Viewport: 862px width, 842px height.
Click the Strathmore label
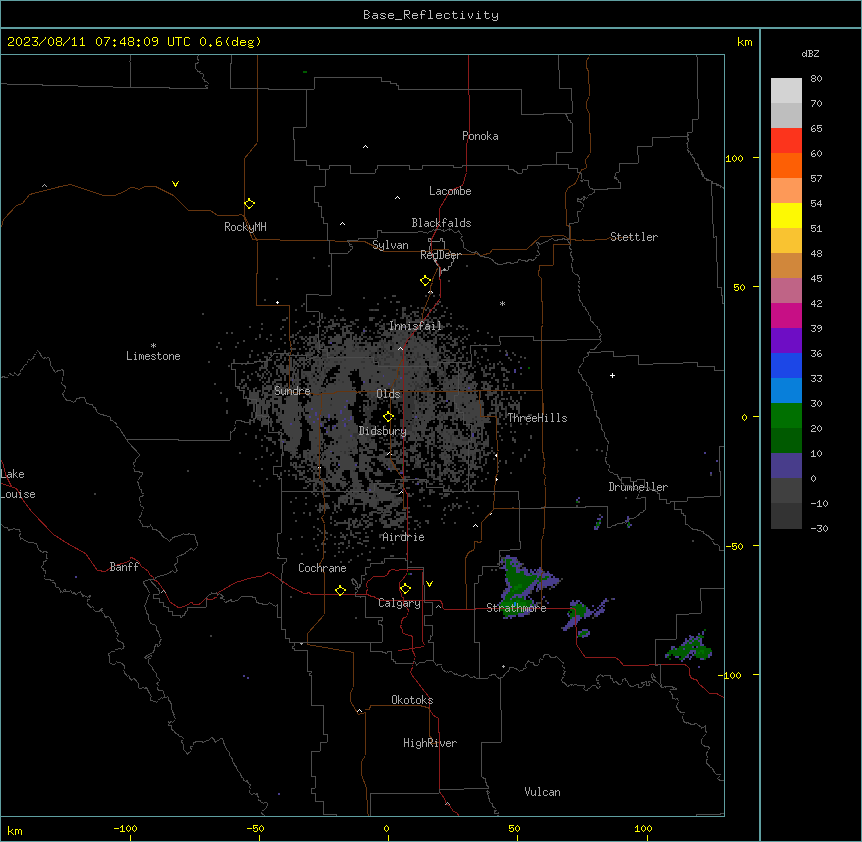pyautogui.click(x=516, y=608)
